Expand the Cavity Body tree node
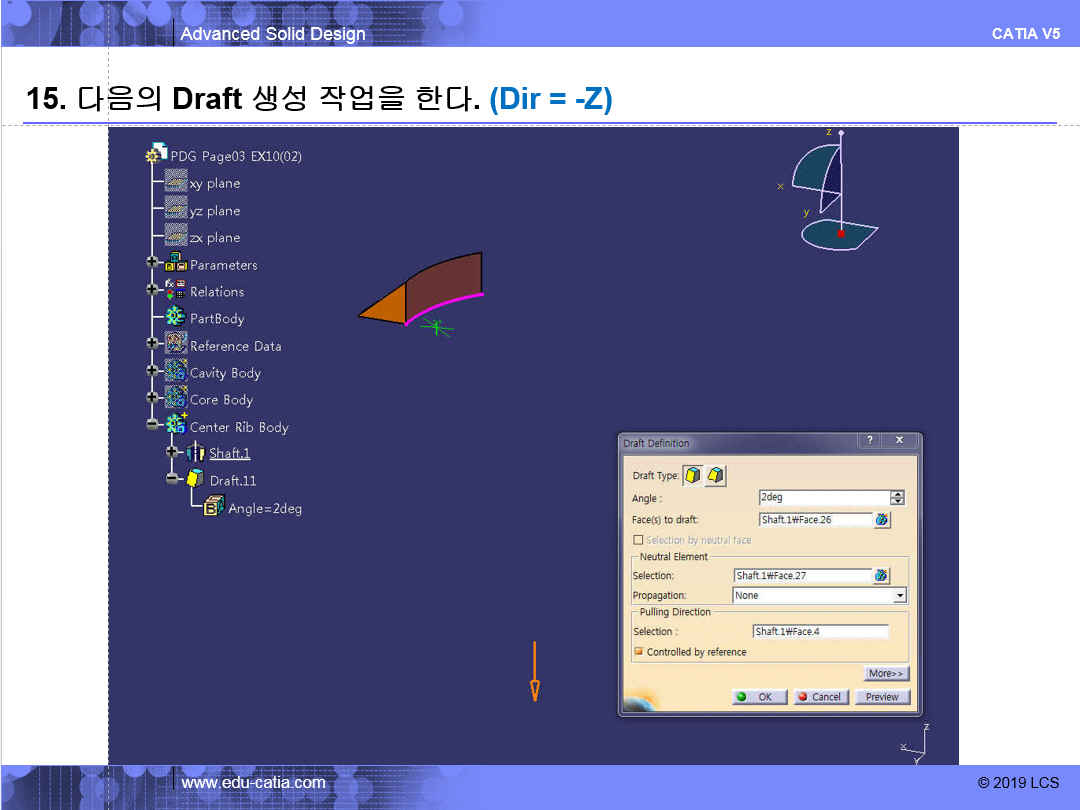Viewport: 1080px width, 810px height. (x=153, y=372)
